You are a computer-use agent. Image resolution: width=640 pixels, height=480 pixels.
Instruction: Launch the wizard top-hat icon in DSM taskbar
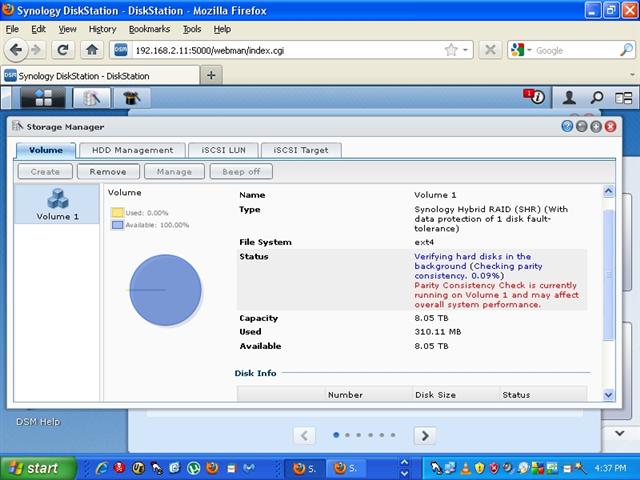pyautogui.click(x=131, y=98)
